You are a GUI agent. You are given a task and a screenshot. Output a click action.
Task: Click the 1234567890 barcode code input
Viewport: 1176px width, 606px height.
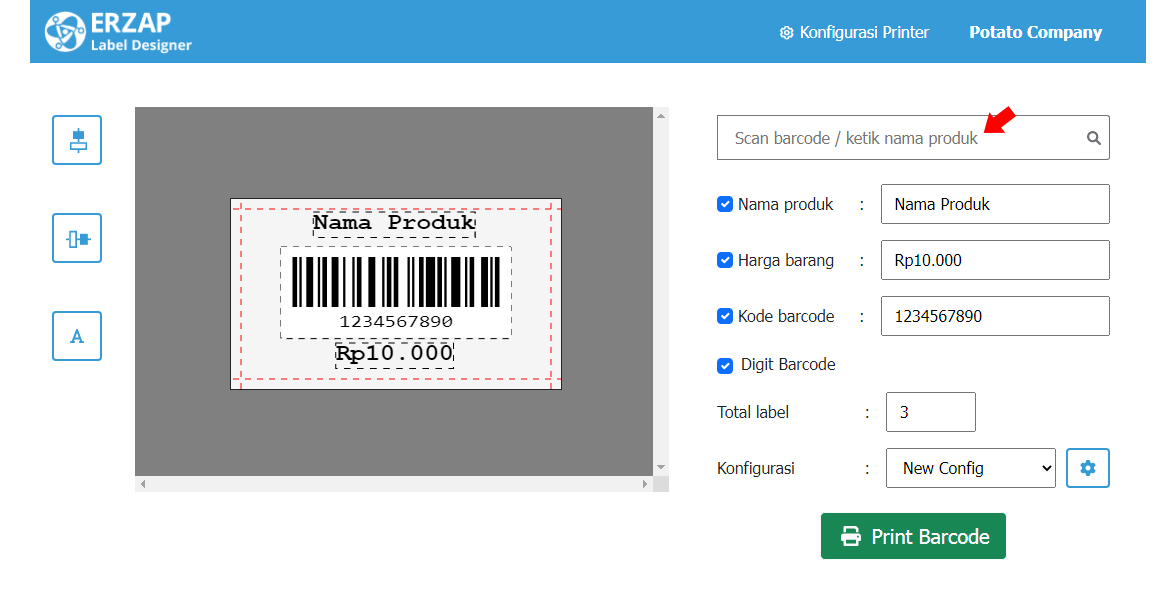pos(994,316)
